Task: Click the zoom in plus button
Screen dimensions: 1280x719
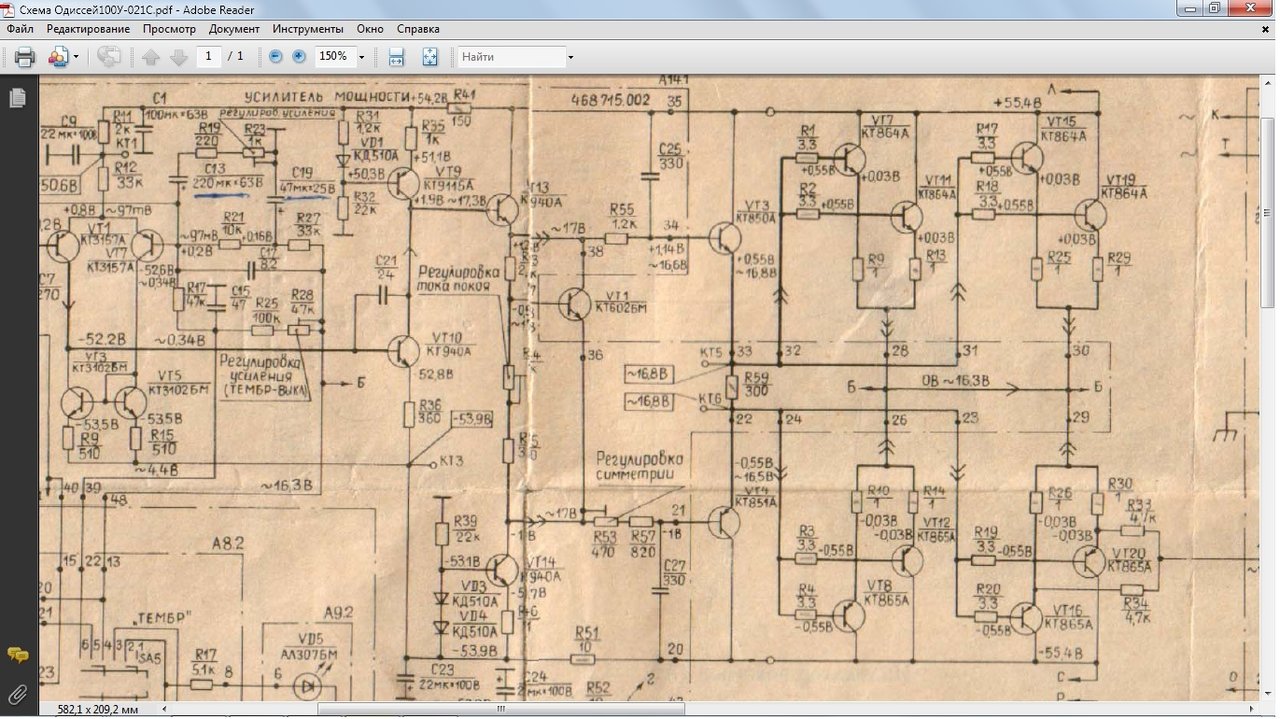Action: [x=298, y=57]
